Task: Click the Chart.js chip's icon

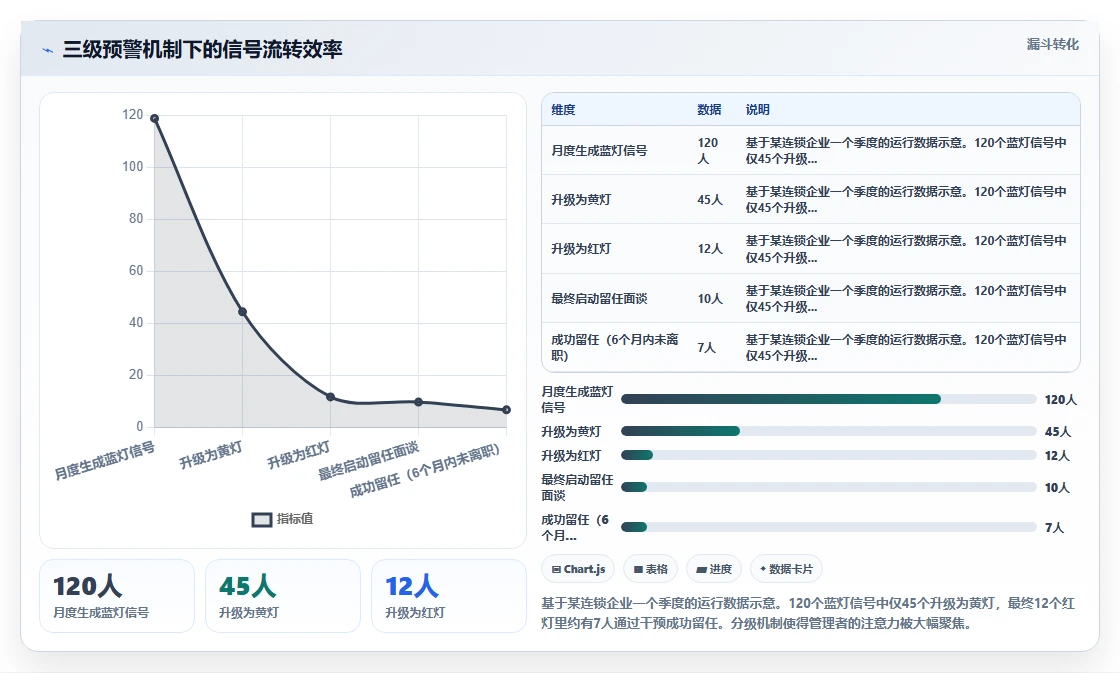Action: click(x=556, y=569)
